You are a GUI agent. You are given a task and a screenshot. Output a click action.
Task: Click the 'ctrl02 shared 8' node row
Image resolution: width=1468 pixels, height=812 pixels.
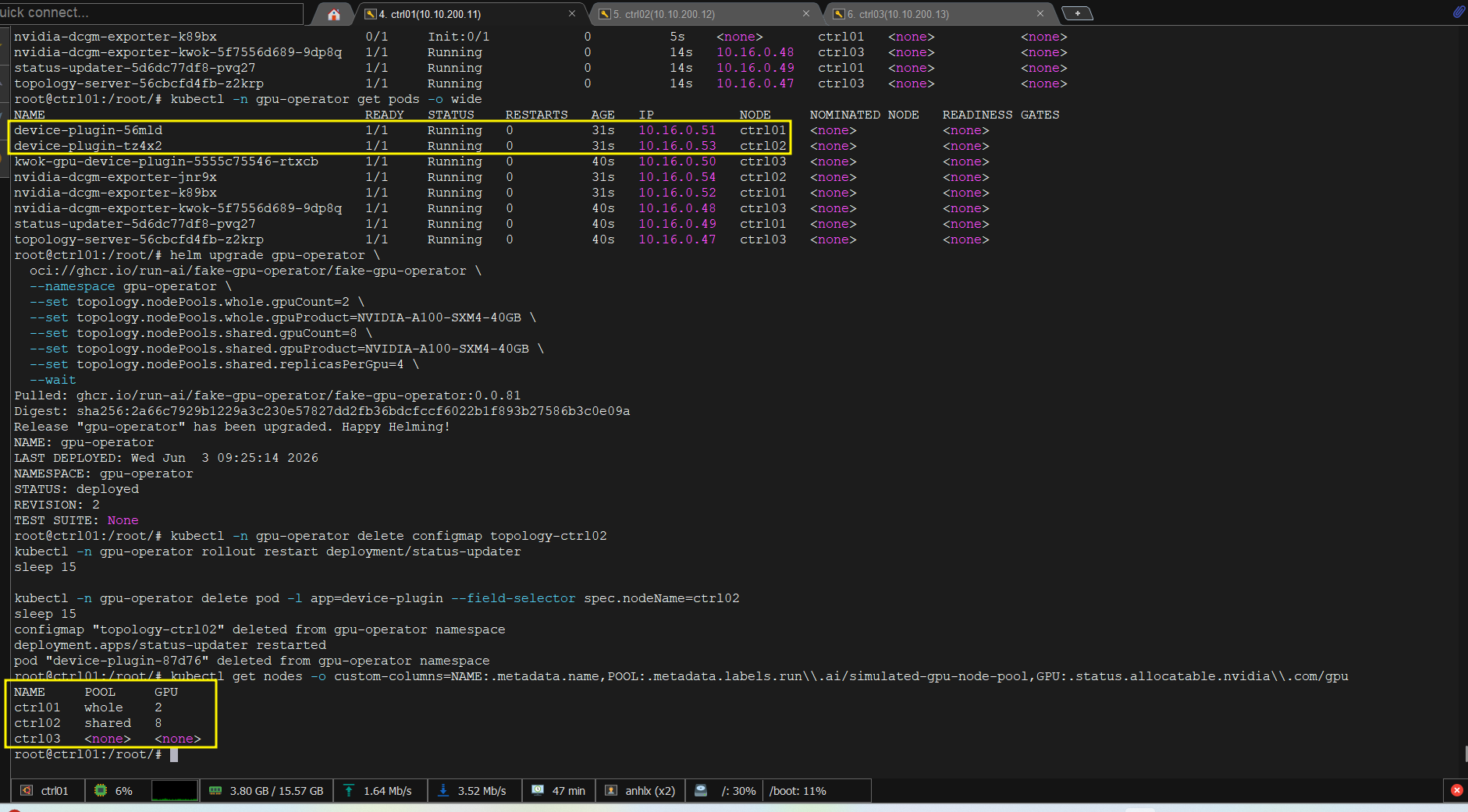pyautogui.click(x=88, y=723)
